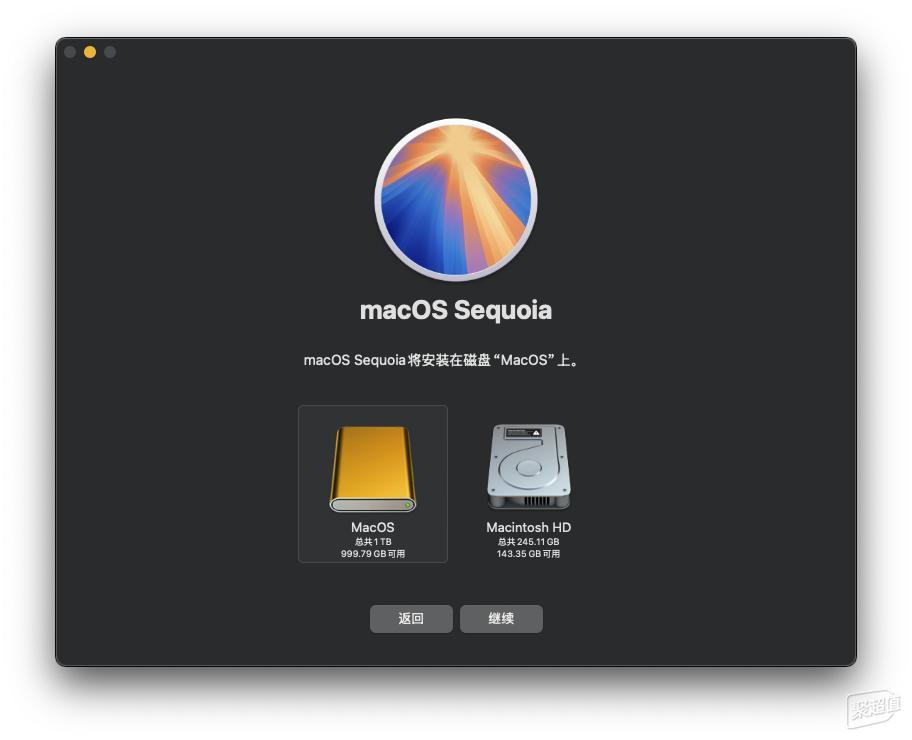Click the "Macintosh HD" disk name label

[x=529, y=528]
